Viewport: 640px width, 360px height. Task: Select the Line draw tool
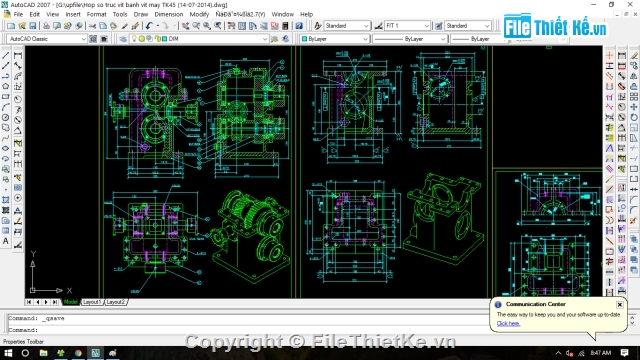coord(6,55)
